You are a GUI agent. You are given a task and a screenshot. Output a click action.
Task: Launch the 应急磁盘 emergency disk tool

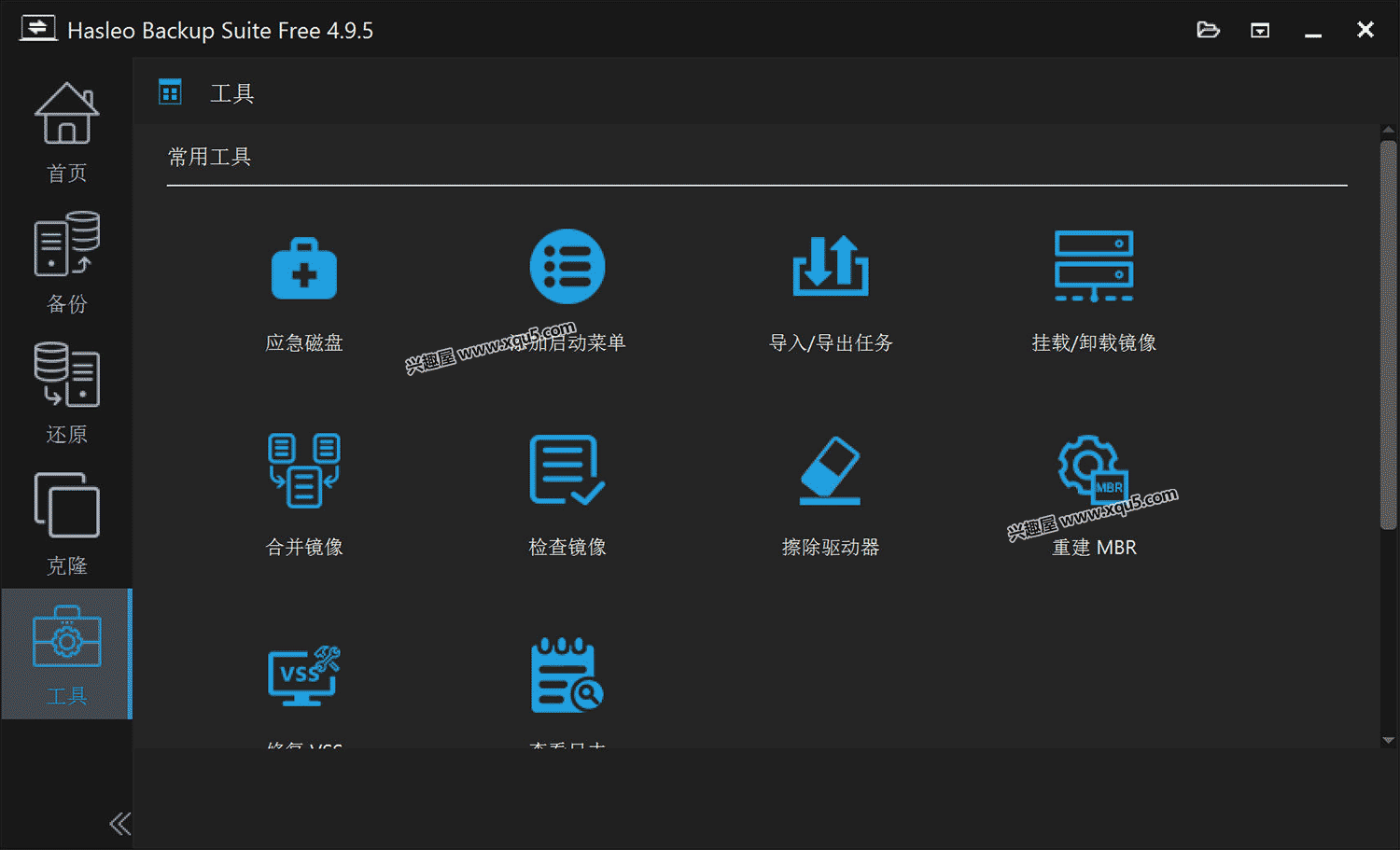pos(304,269)
